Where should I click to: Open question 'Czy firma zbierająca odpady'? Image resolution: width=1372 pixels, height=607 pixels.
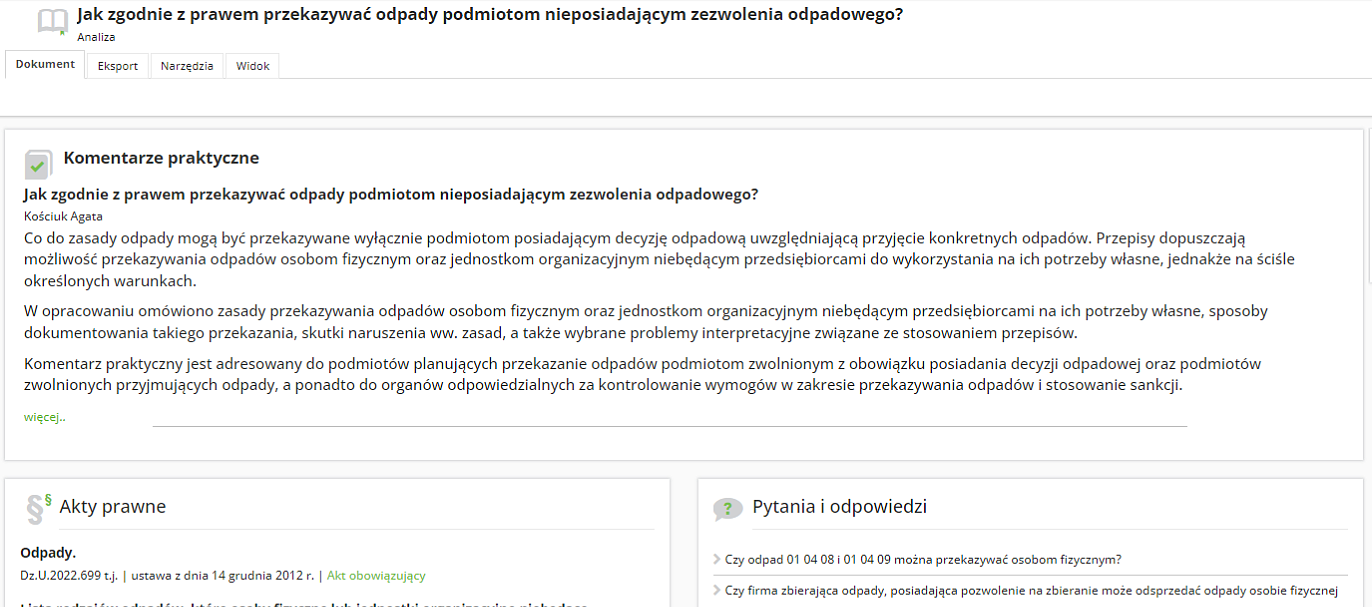1030,590
